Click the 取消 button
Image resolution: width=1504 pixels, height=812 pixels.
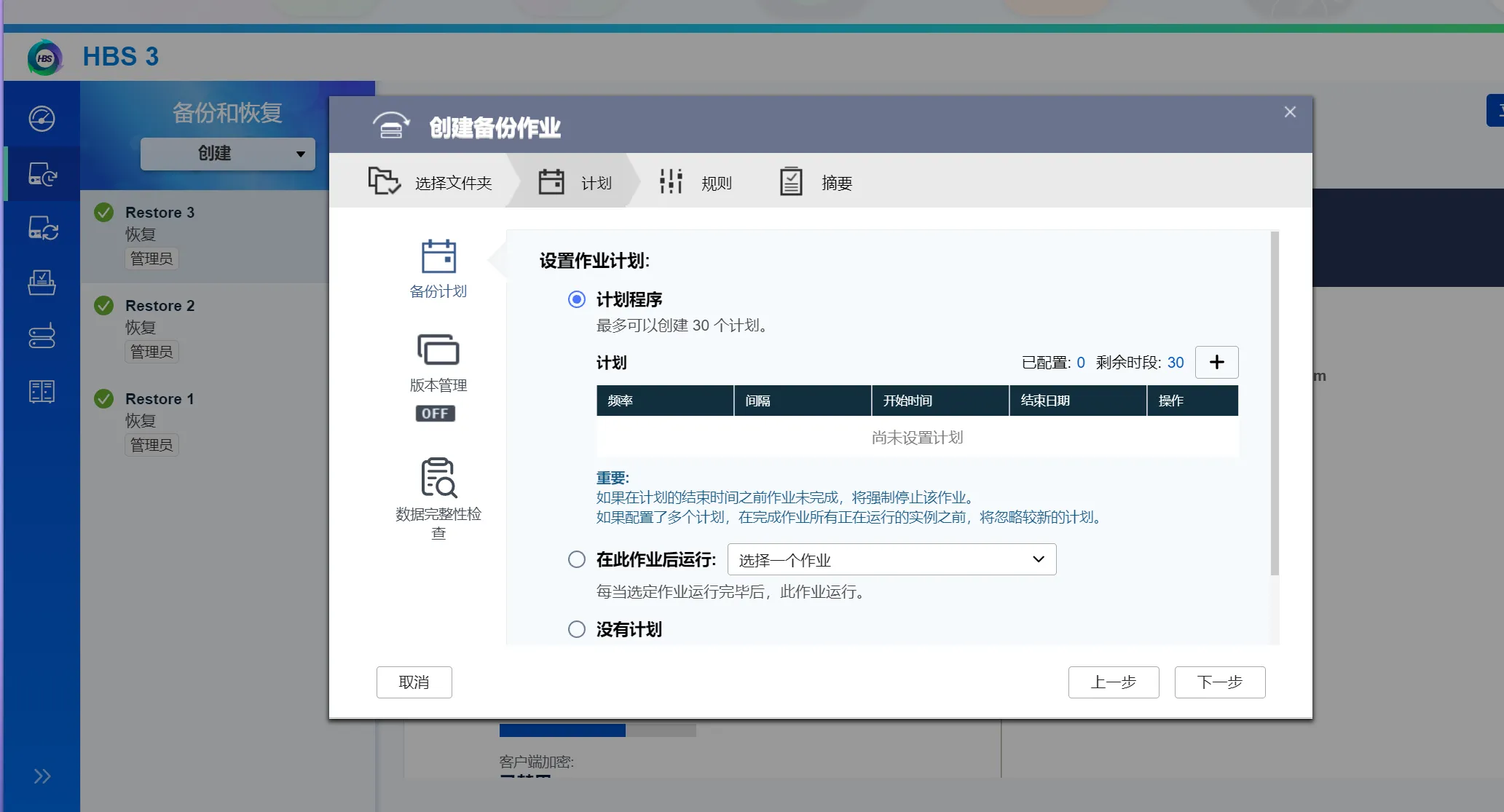414,682
